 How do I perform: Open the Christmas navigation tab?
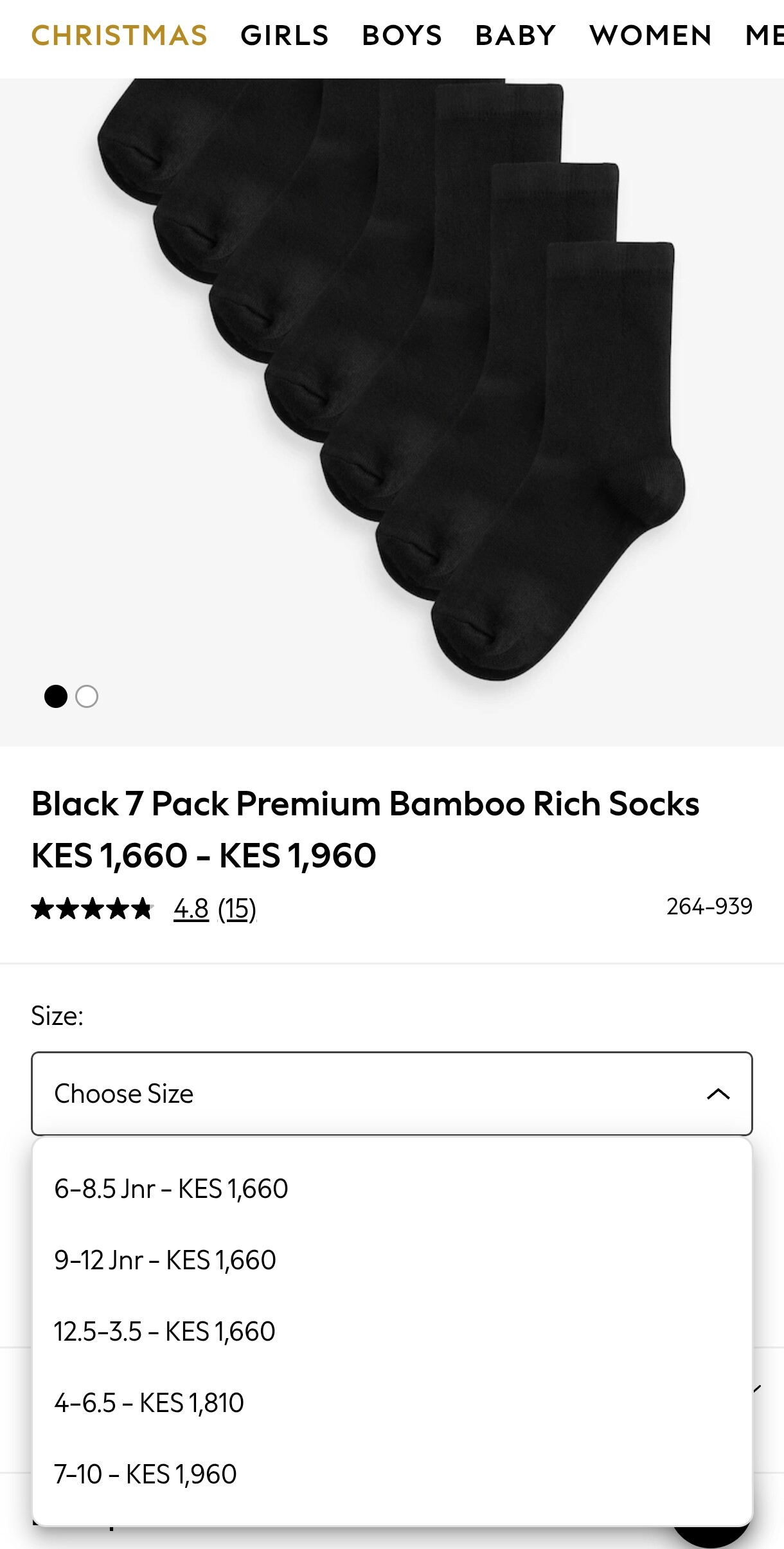point(120,35)
